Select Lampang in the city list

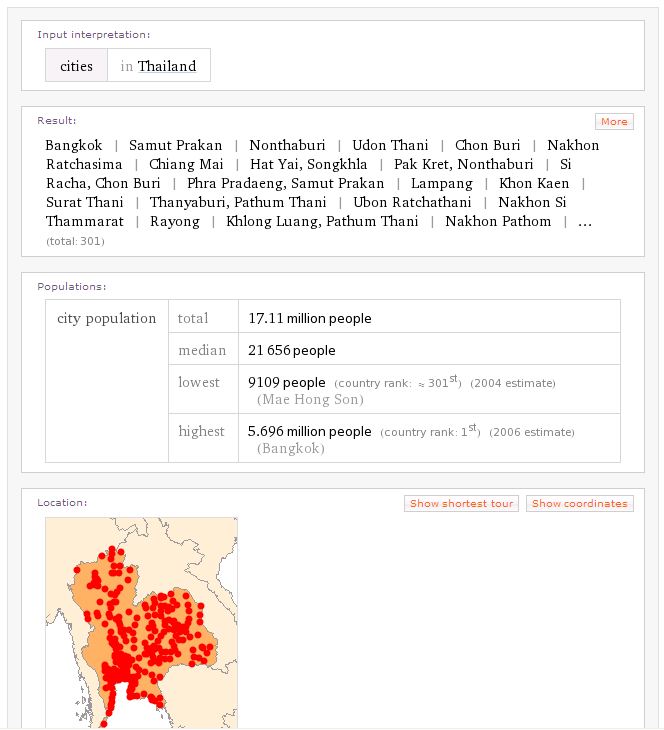[441, 183]
